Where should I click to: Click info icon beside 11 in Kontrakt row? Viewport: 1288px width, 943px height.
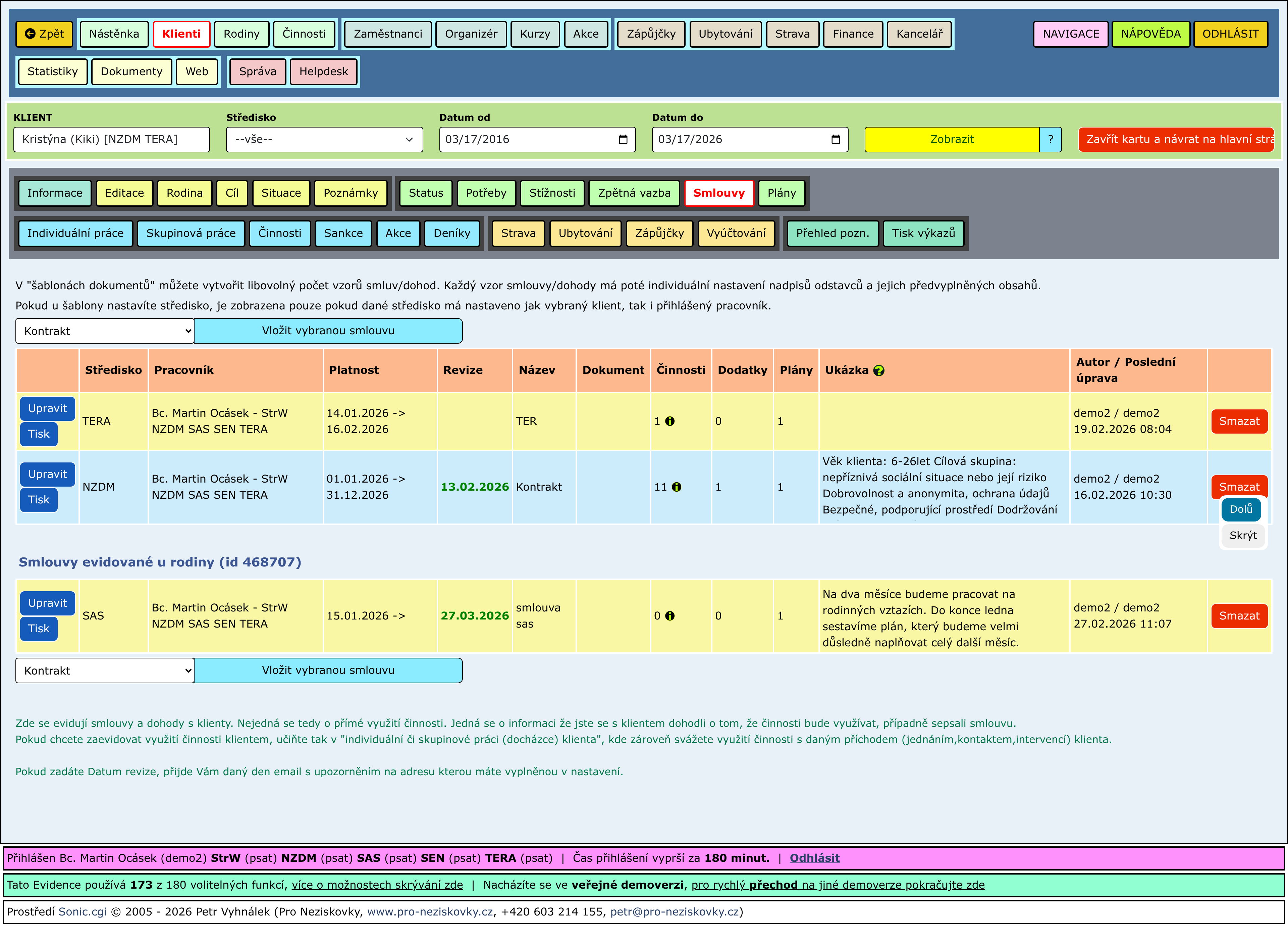(676, 487)
